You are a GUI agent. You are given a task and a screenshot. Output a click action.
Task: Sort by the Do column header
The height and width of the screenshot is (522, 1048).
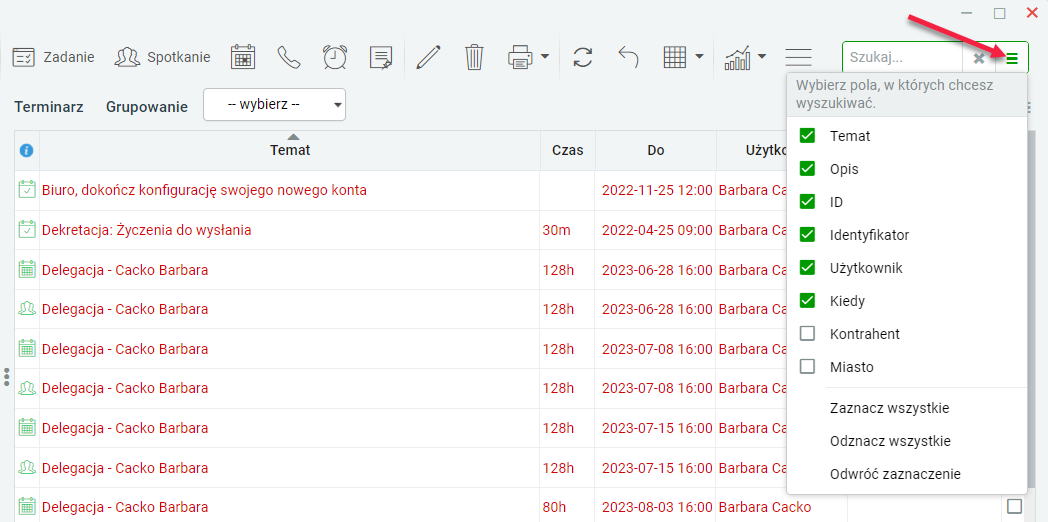click(x=656, y=150)
